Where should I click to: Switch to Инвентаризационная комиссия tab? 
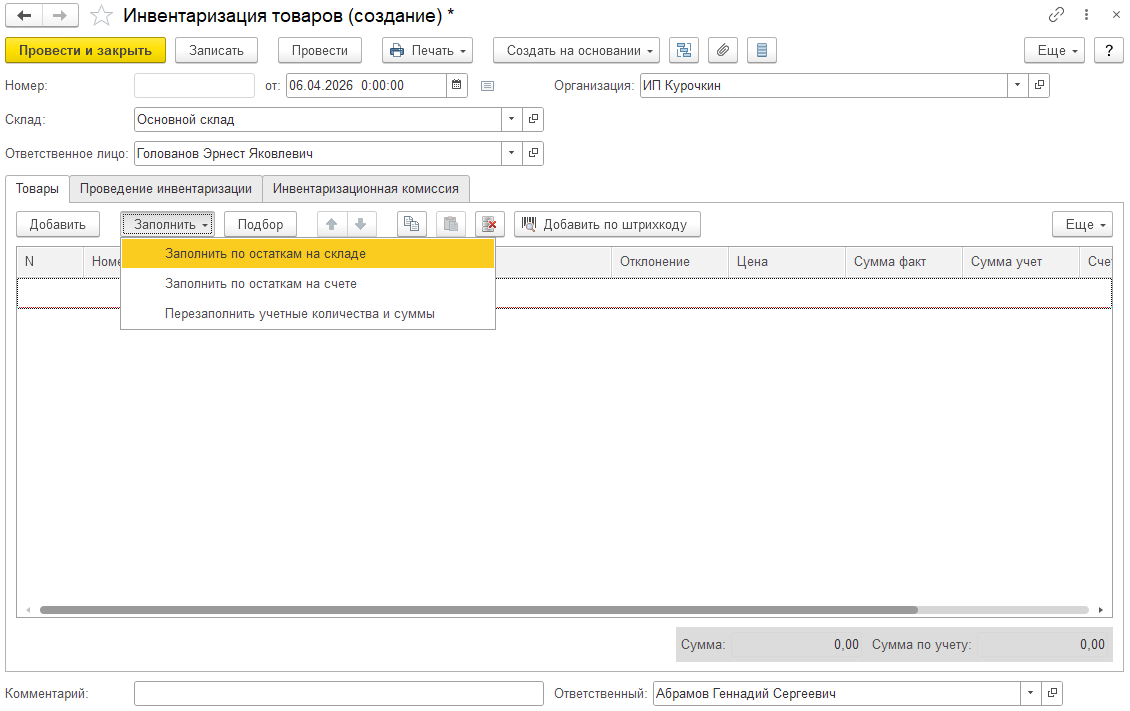click(x=365, y=188)
